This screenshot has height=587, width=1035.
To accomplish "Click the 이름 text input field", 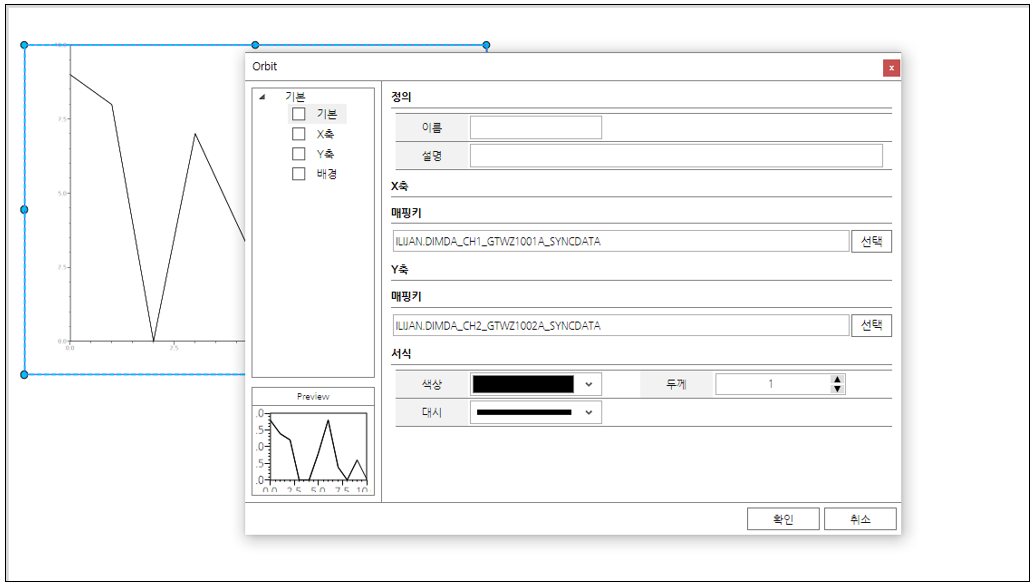I will [536, 128].
